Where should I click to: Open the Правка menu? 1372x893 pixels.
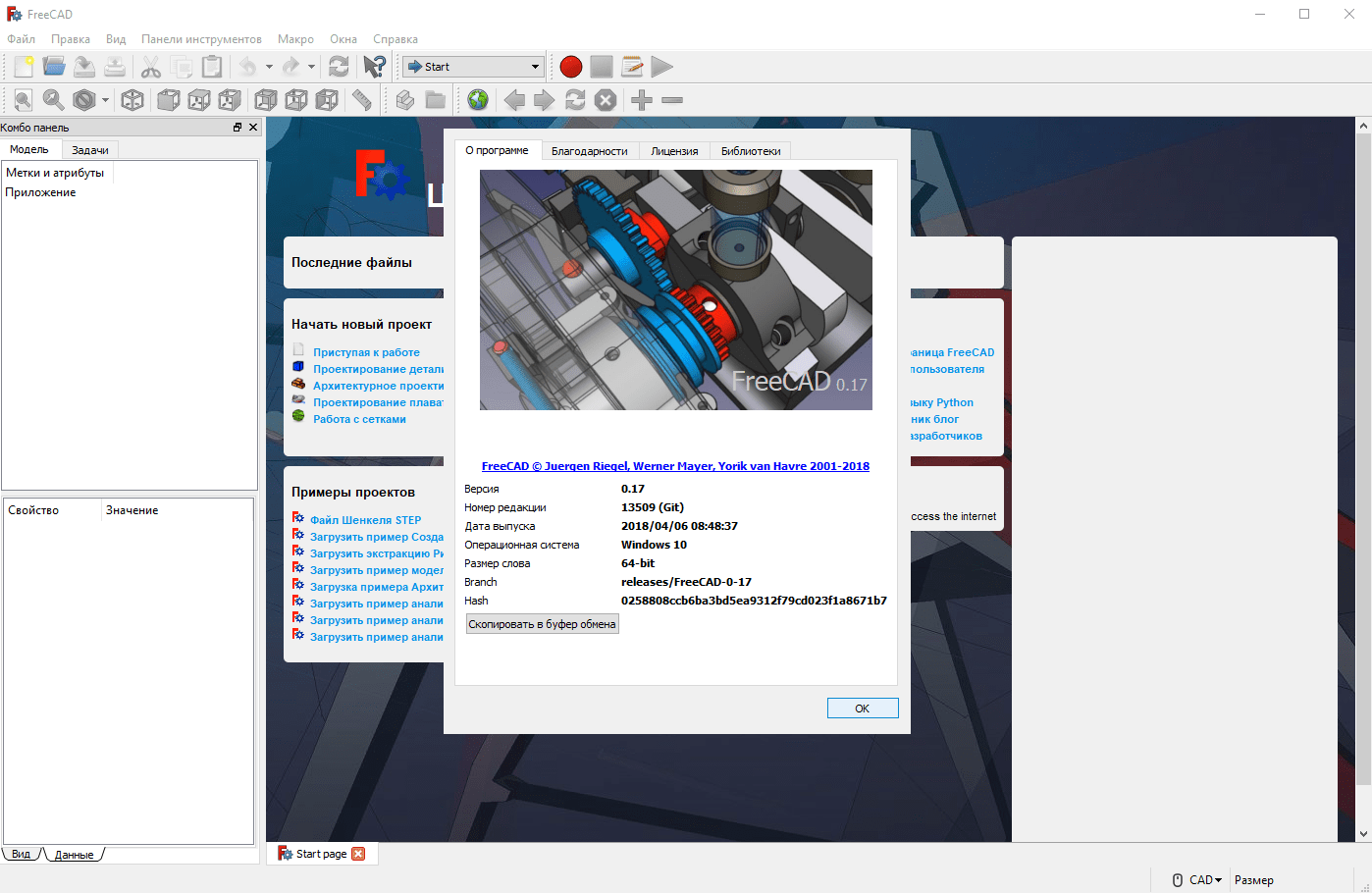click(71, 39)
